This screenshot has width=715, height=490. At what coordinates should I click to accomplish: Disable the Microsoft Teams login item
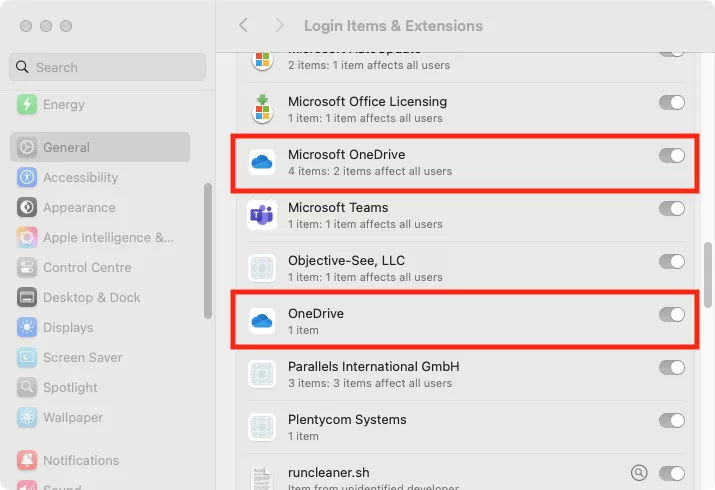(x=672, y=208)
